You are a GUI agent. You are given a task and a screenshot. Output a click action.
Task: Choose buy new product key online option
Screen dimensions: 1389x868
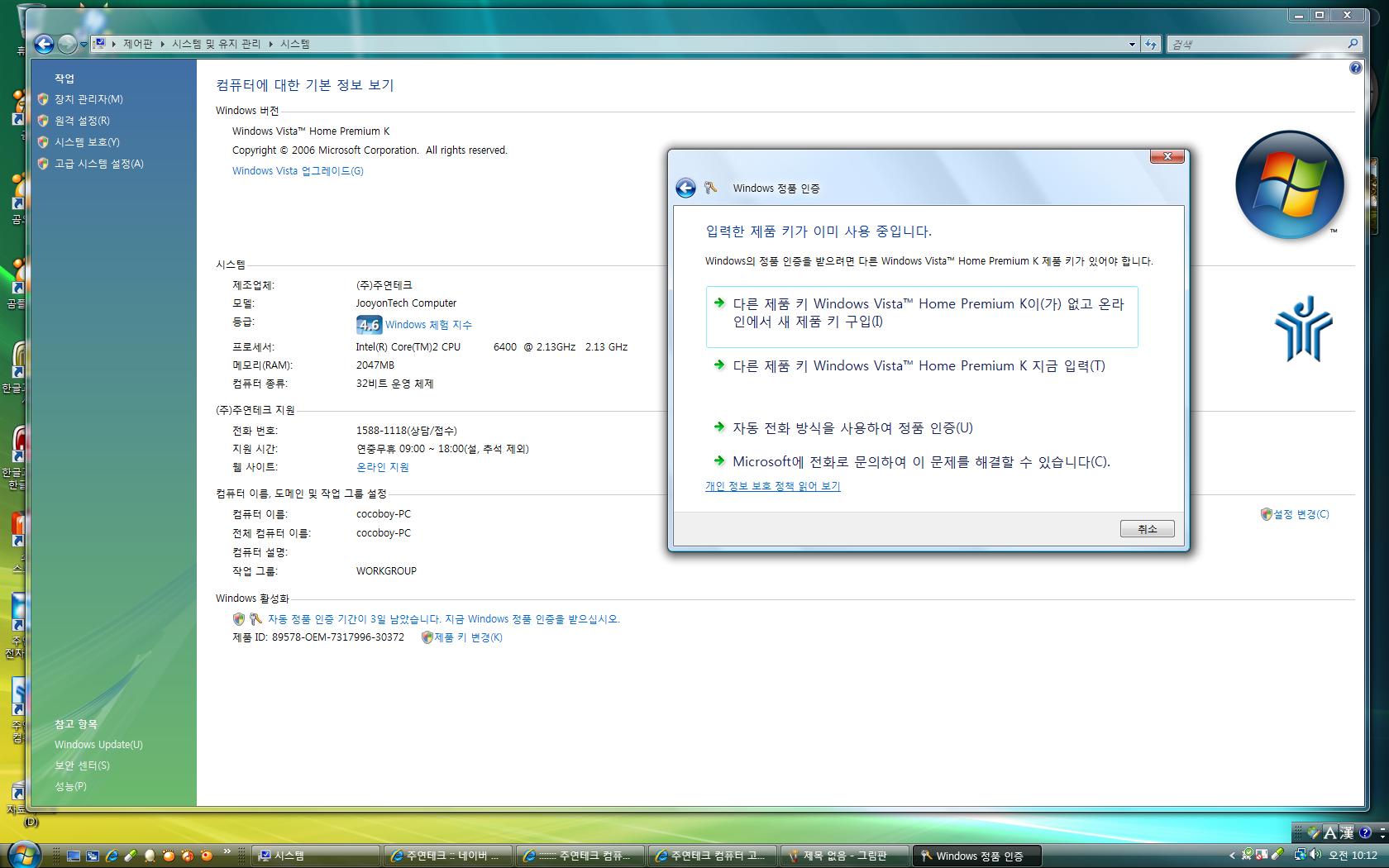(922, 317)
